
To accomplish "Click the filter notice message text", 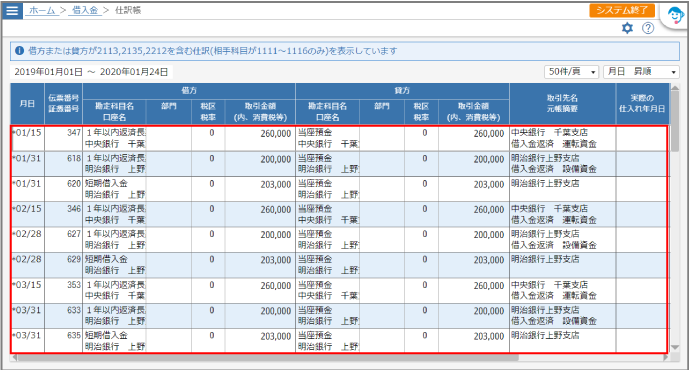I will click(x=213, y=51).
